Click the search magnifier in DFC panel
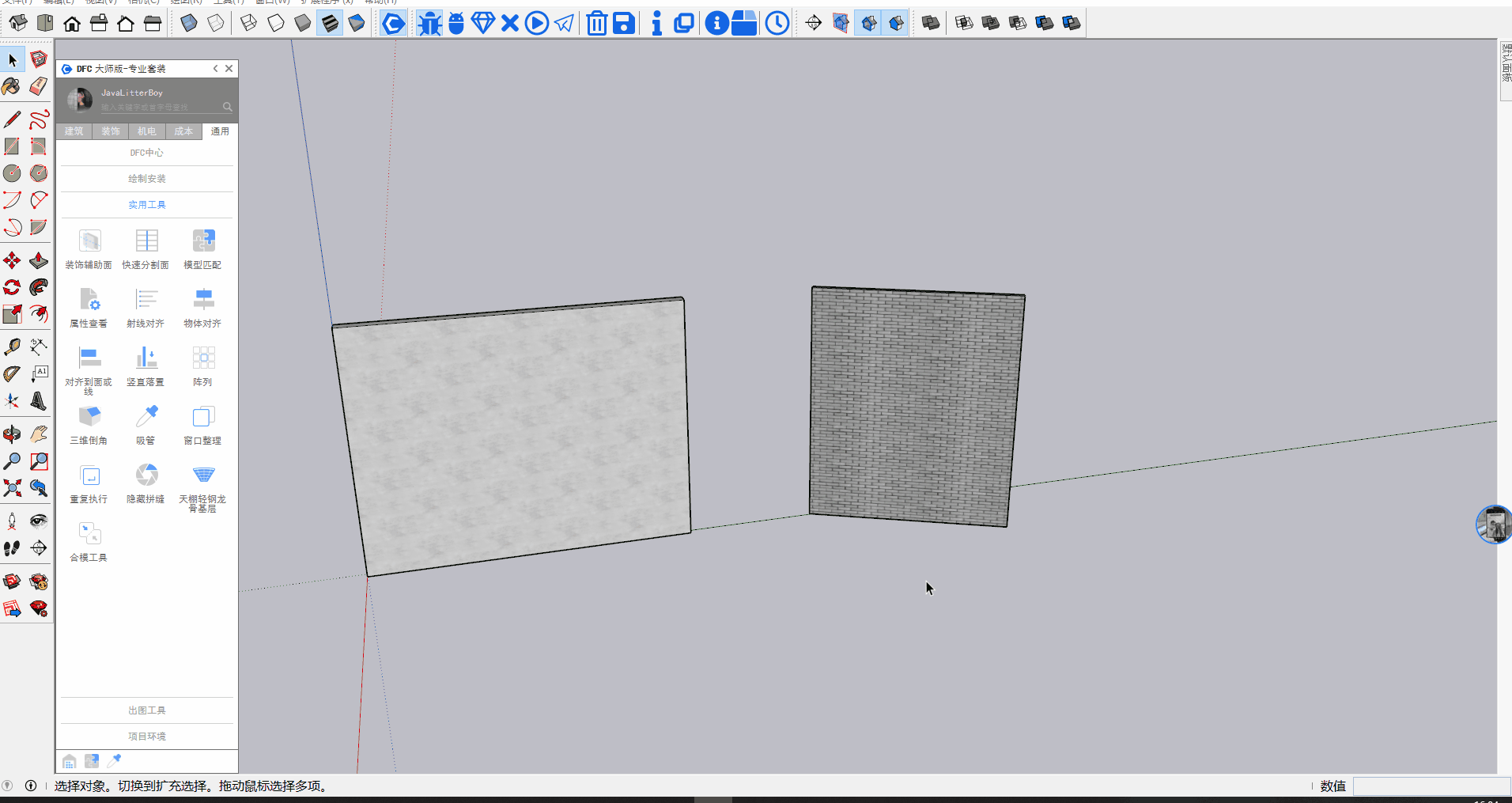 point(227,107)
